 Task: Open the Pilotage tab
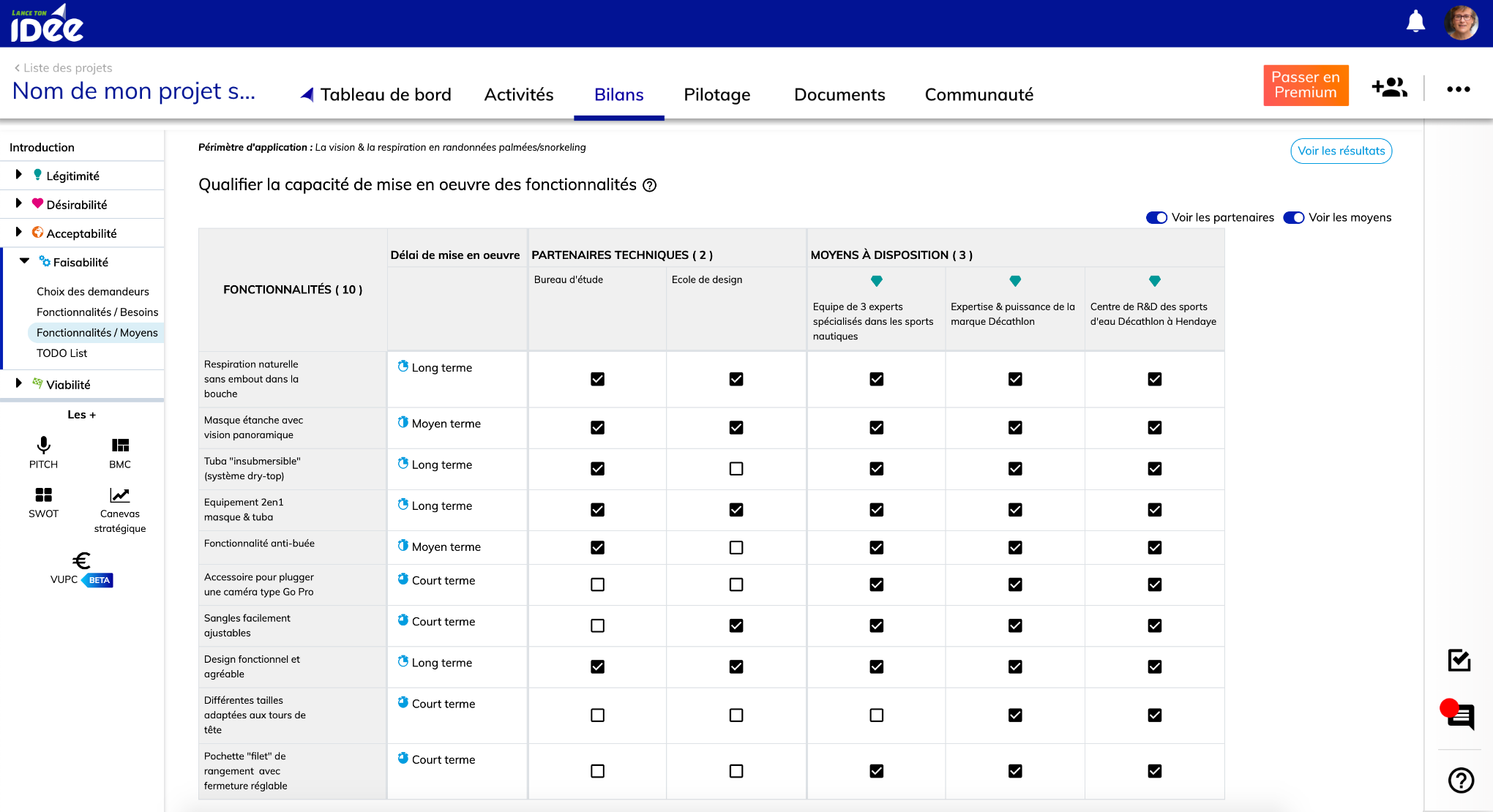pyautogui.click(x=716, y=94)
